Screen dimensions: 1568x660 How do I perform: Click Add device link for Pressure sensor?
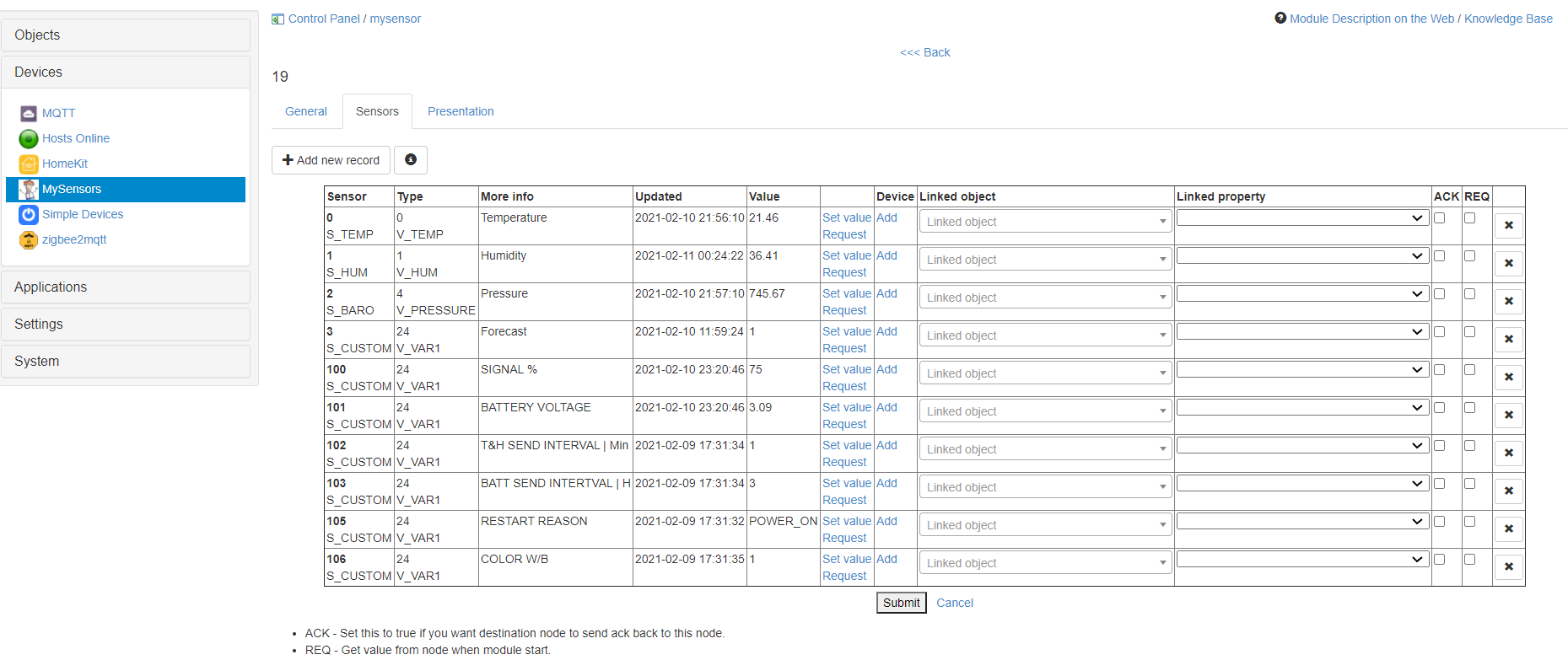click(886, 293)
